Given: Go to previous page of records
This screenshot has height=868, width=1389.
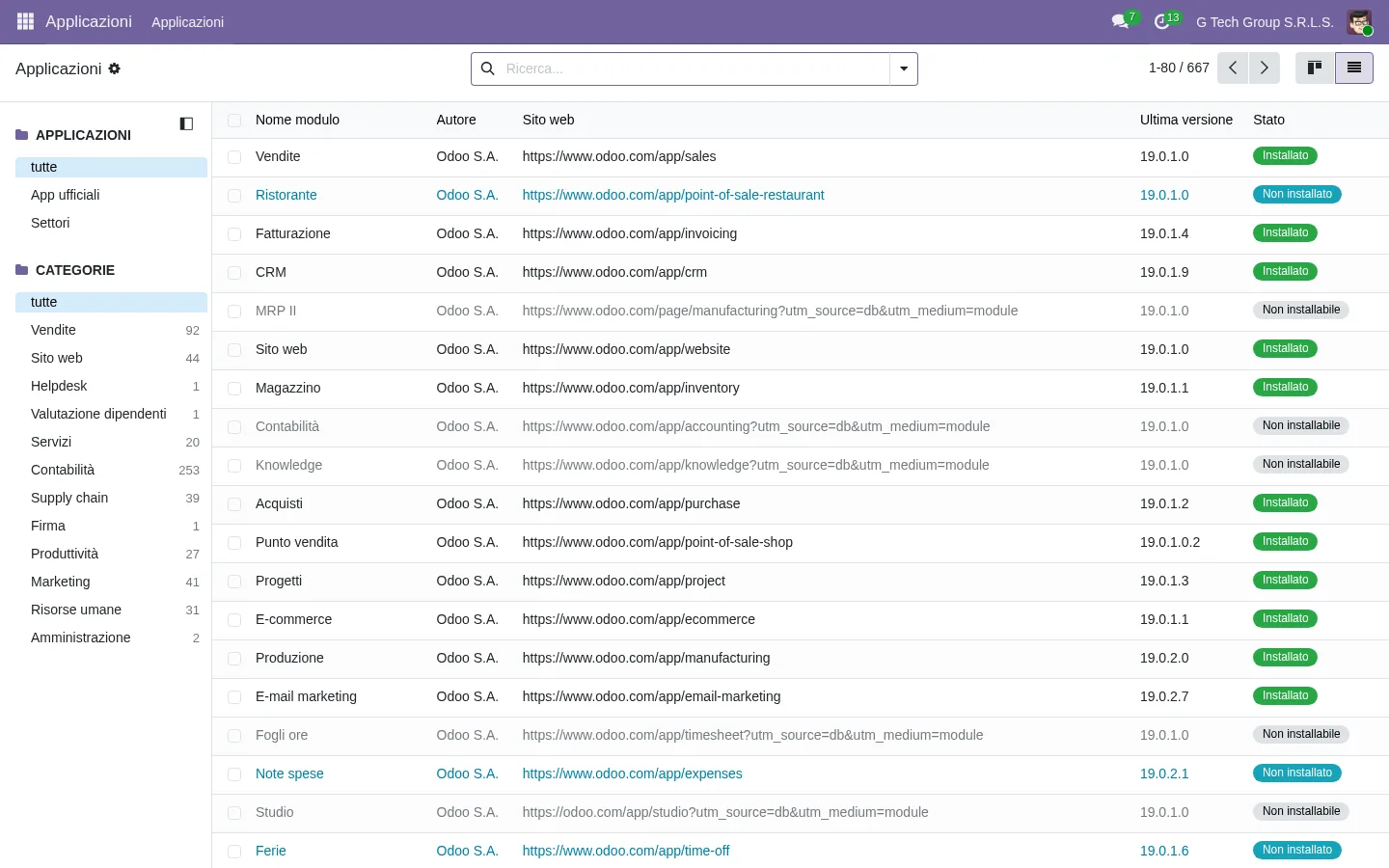Looking at the screenshot, I should click(1233, 68).
